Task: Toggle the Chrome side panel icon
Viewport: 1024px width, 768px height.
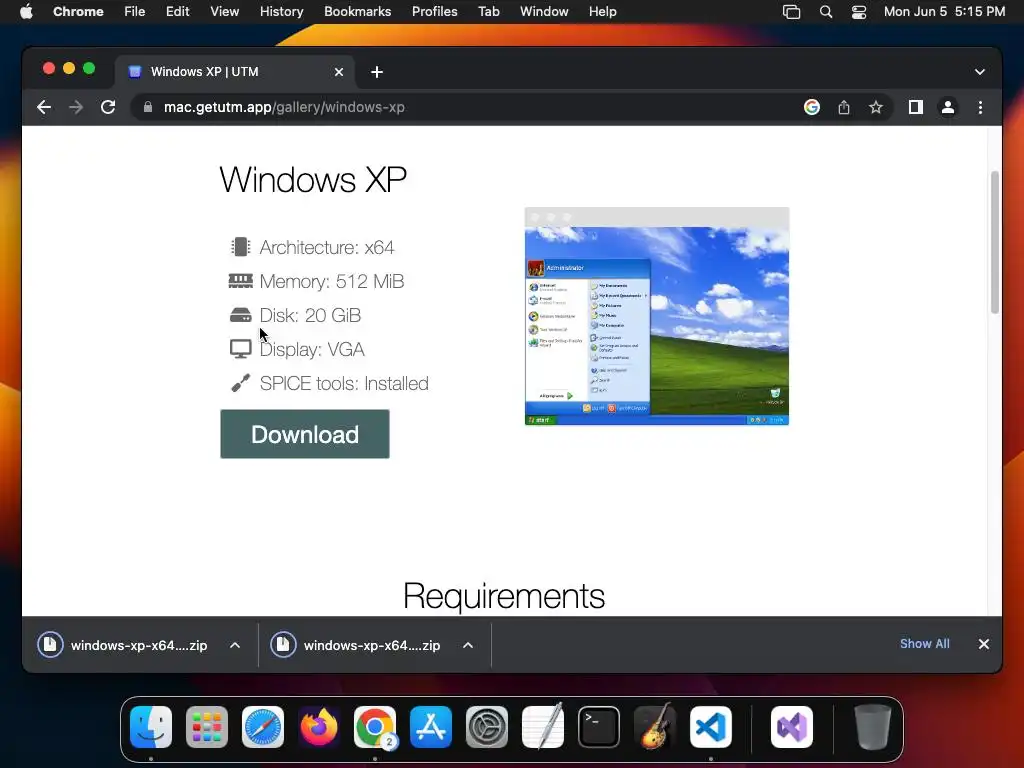Action: (x=916, y=107)
